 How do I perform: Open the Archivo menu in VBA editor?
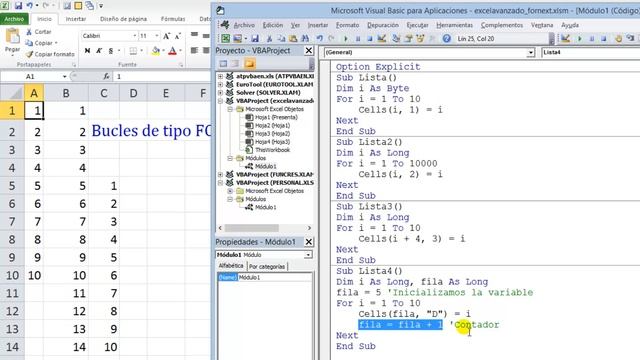point(244,25)
